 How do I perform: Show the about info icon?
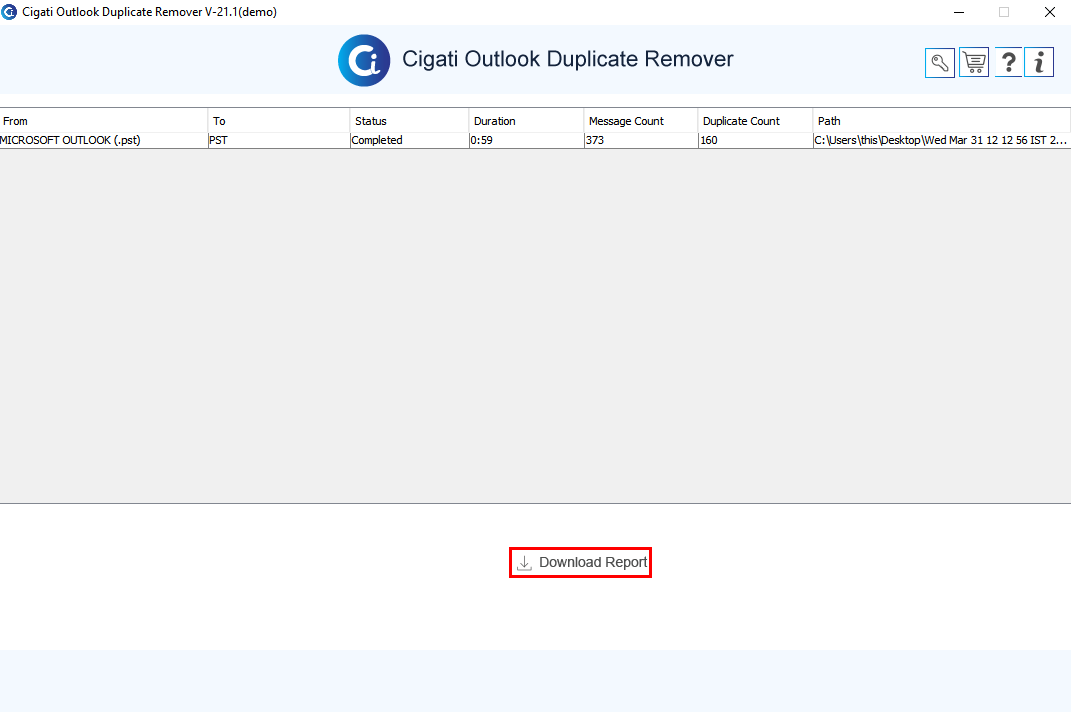pyautogui.click(x=1039, y=63)
